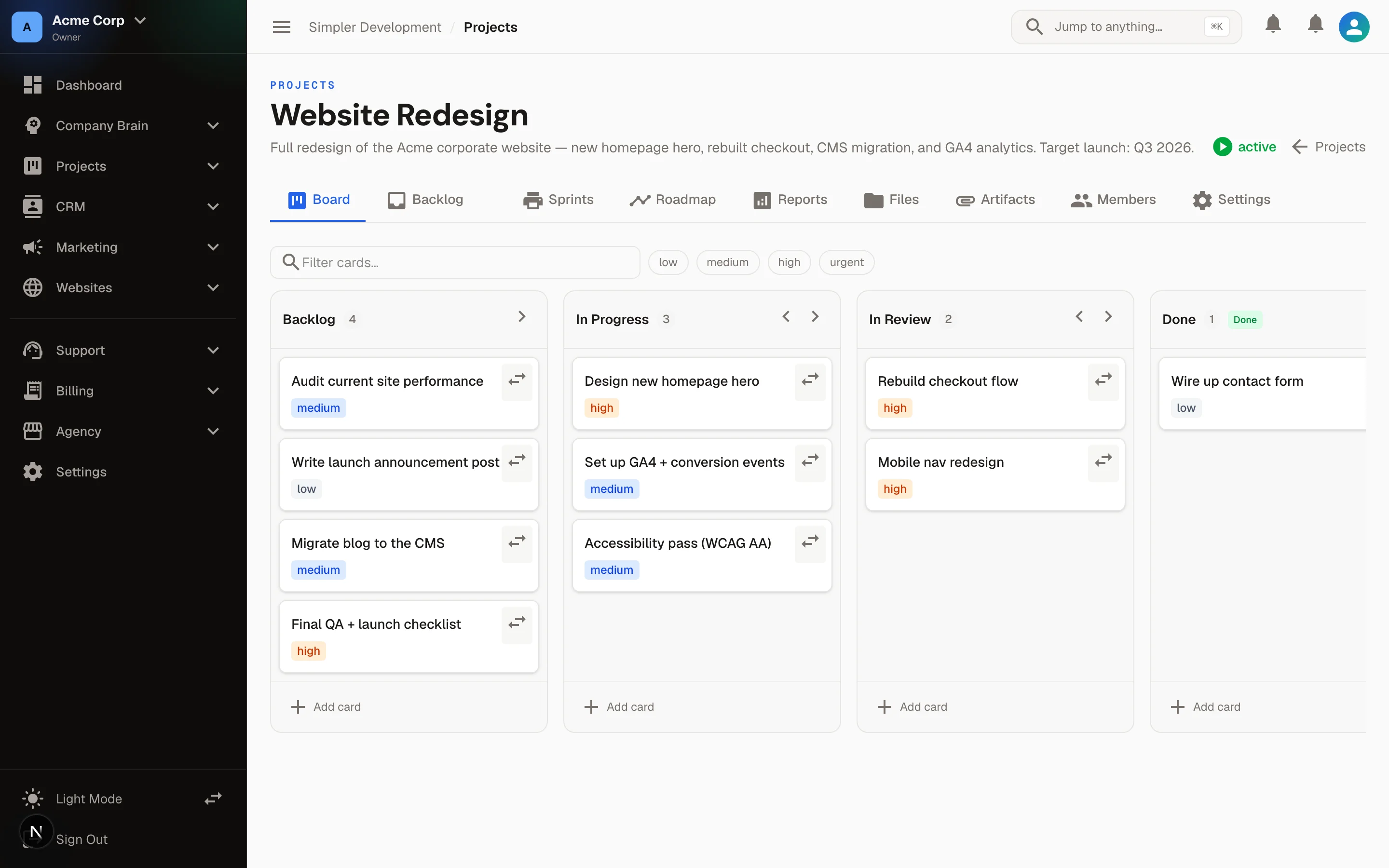This screenshot has width=1389, height=868.
Task: Expand the Marketing sidebar section
Action: (x=213, y=247)
